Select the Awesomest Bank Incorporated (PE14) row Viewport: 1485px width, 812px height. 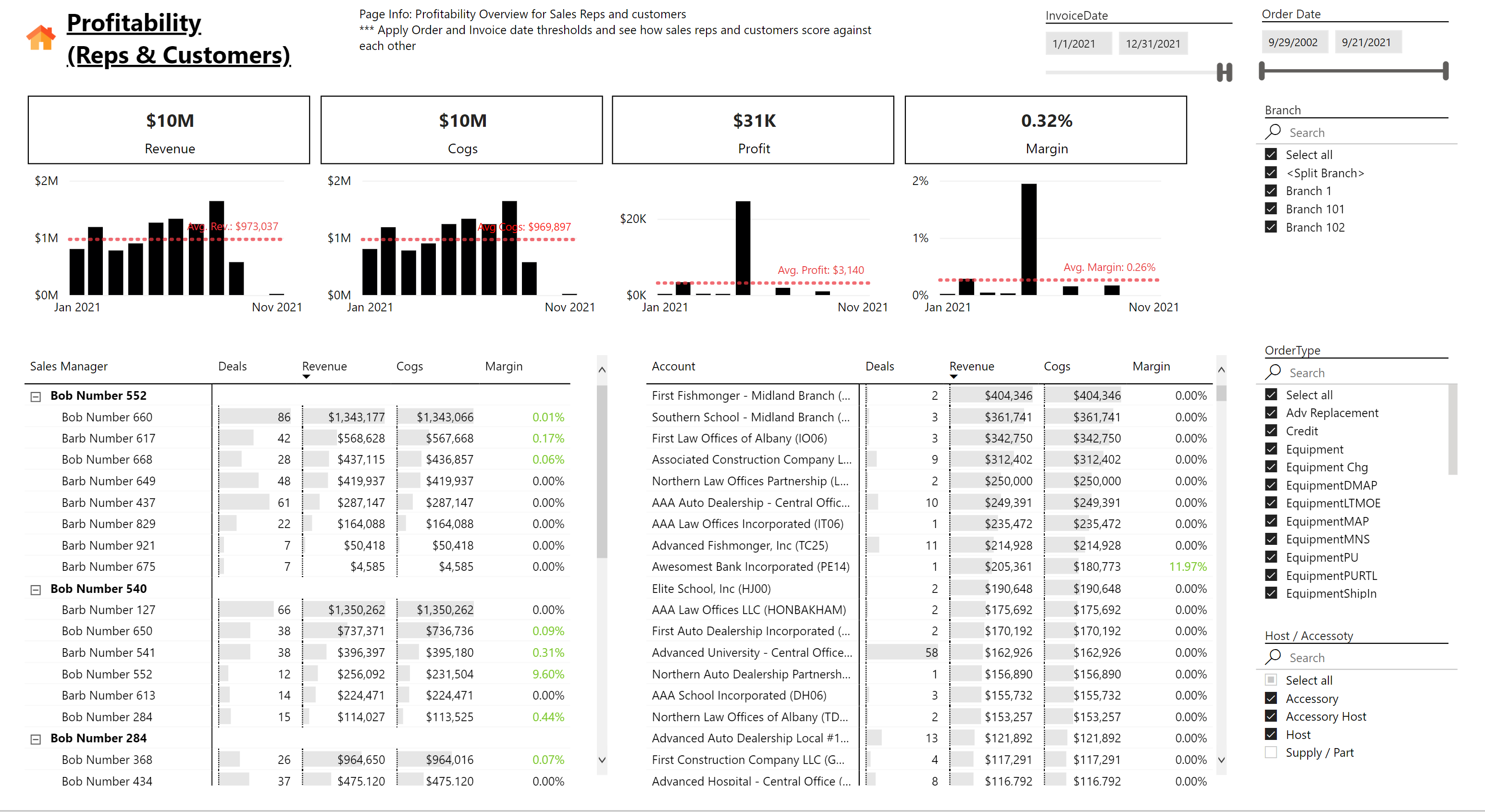pyautogui.click(x=928, y=566)
